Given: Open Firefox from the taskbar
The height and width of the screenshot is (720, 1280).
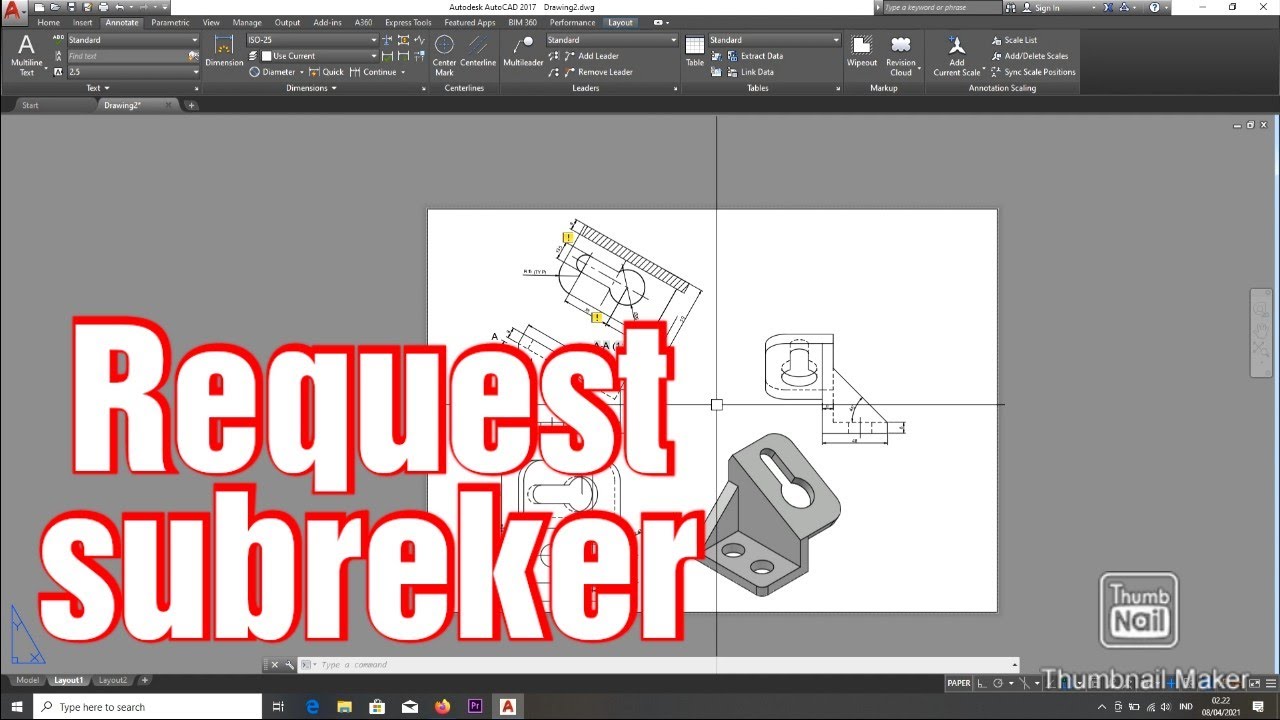Looking at the screenshot, I should click(x=442, y=707).
